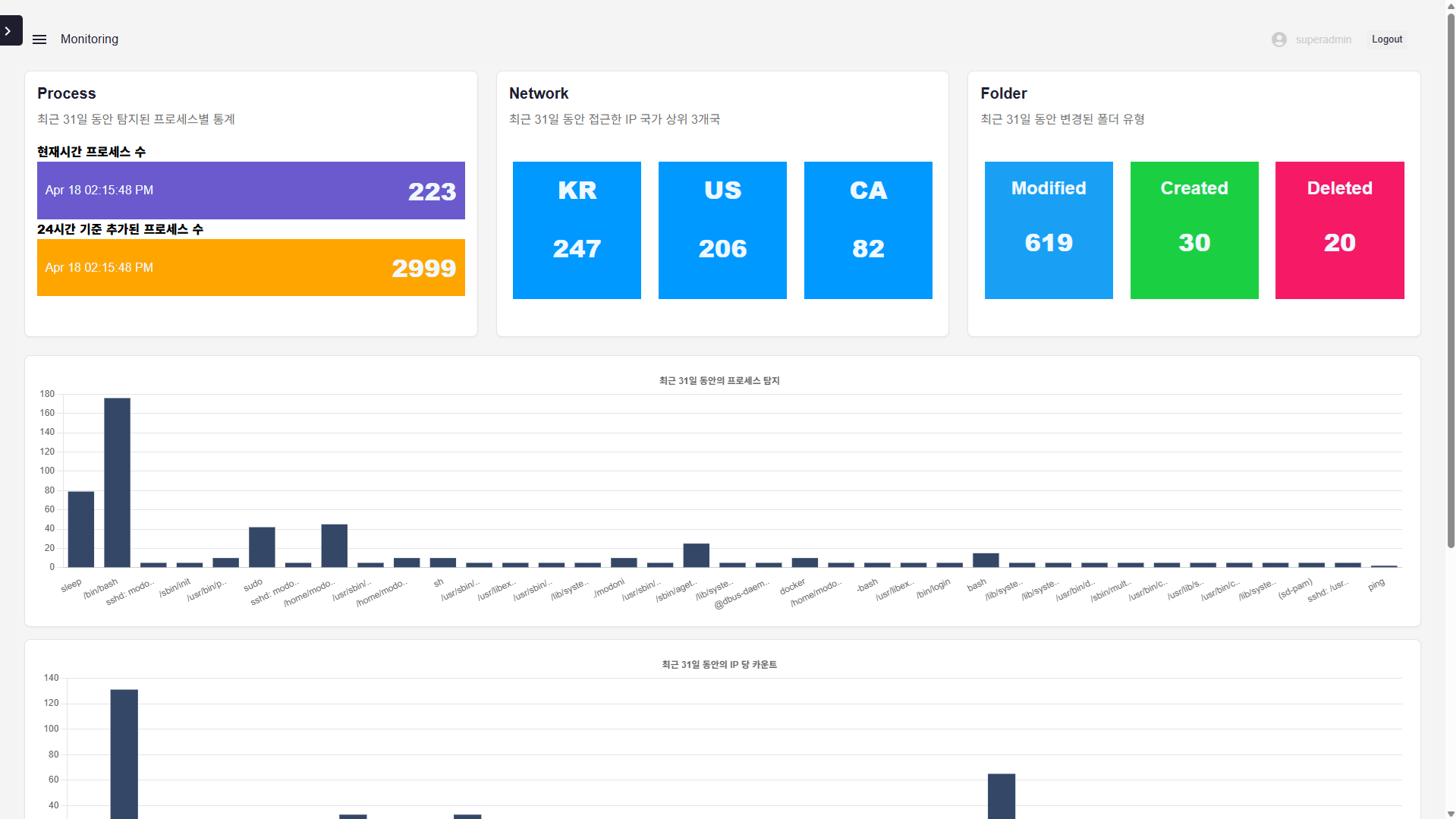This screenshot has height=819, width=1456.
Task: Click the pink Deleted tile
Action: click(1339, 230)
